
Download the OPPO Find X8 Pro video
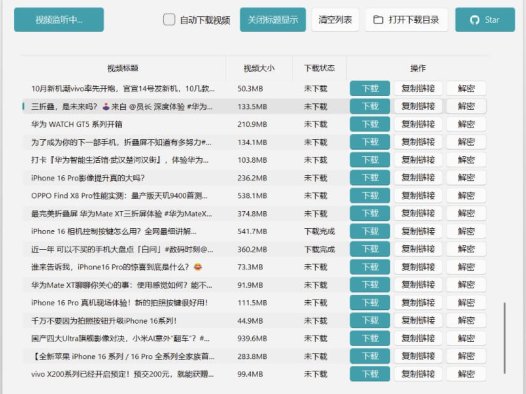point(370,195)
